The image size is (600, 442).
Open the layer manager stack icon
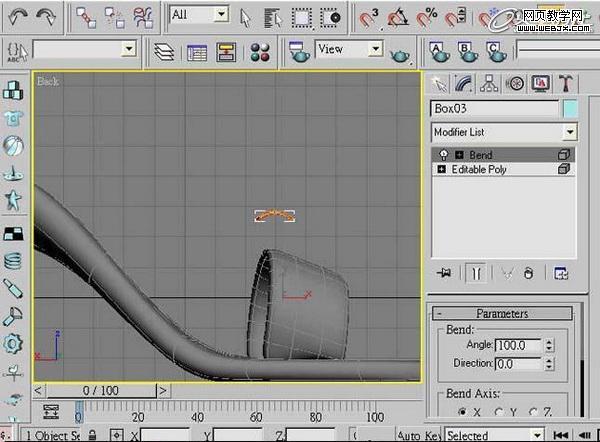tap(164, 52)
